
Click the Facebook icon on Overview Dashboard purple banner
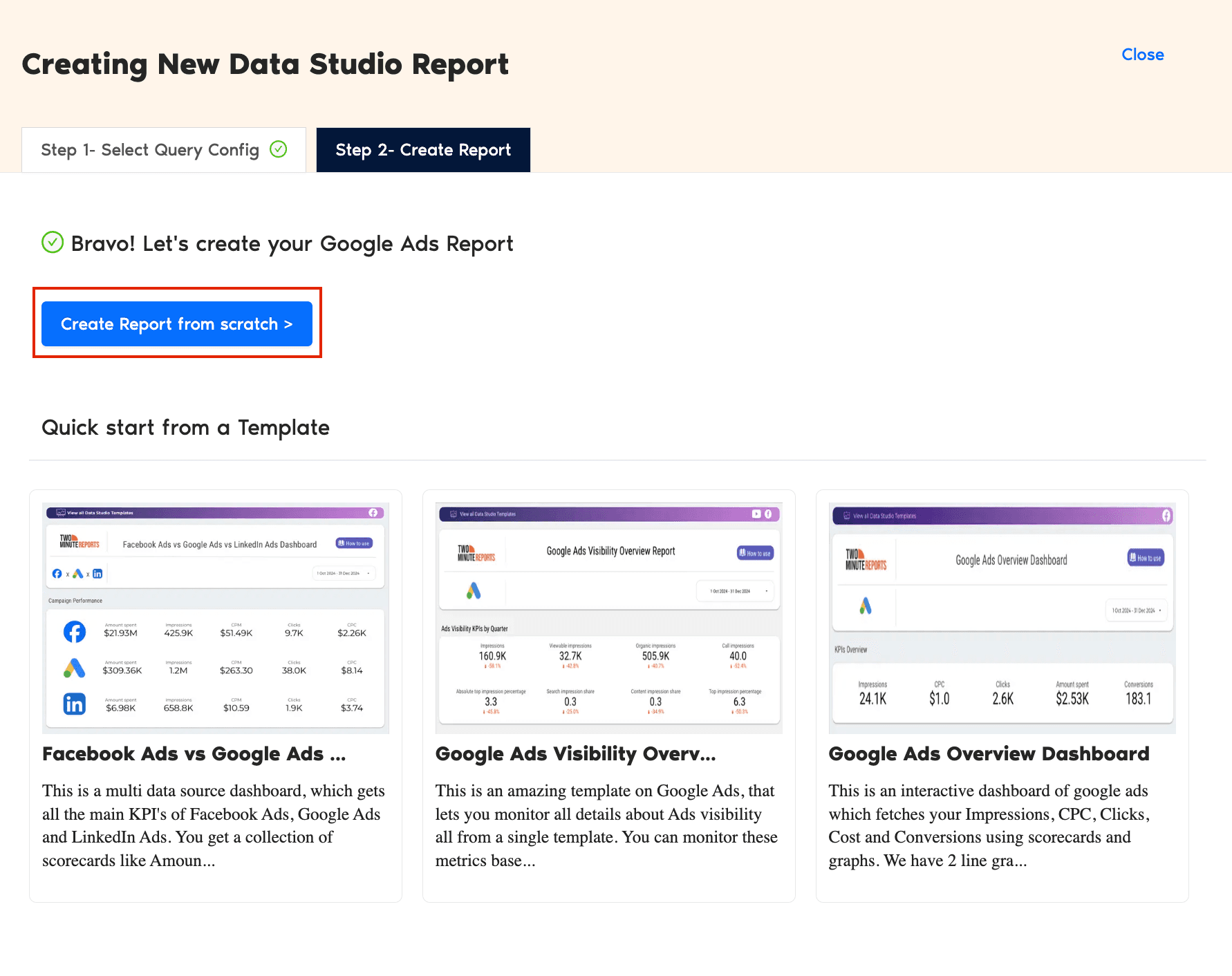coord(1167,516)
